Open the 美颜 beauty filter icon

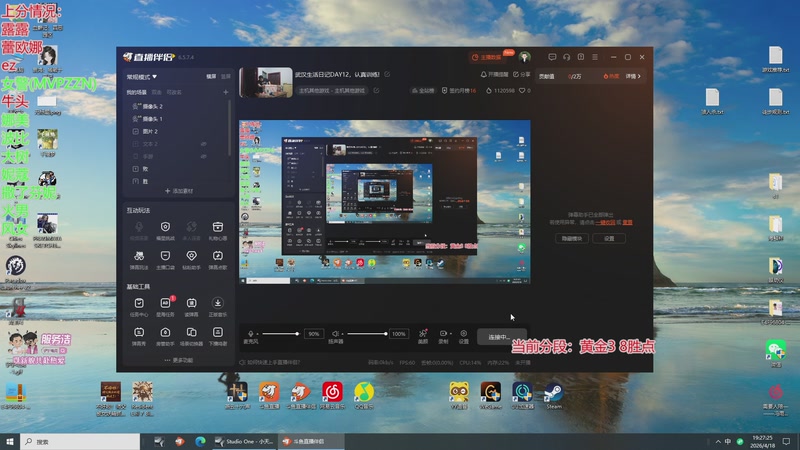423,333
